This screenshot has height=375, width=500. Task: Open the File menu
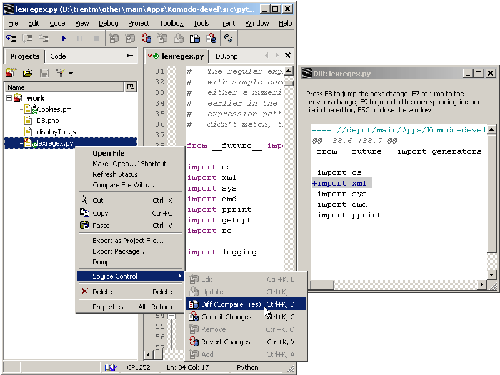(x=13, y=23)
